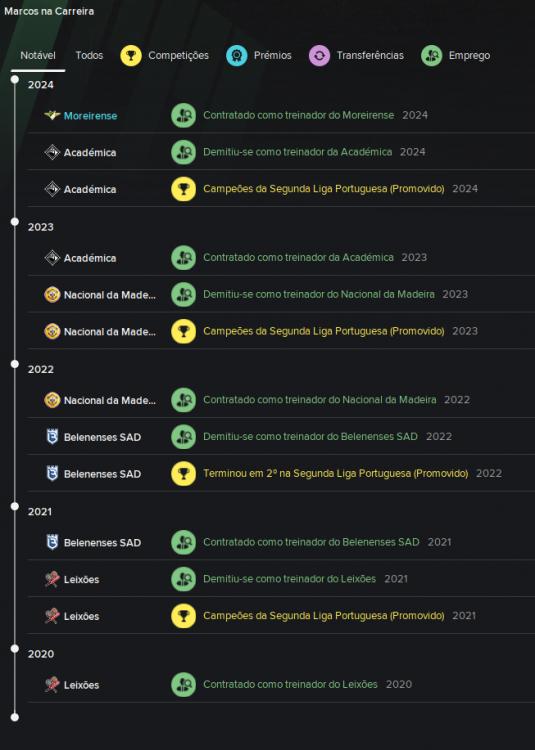
Task: Switch to the Notável tab
Action: coord(38,55)
